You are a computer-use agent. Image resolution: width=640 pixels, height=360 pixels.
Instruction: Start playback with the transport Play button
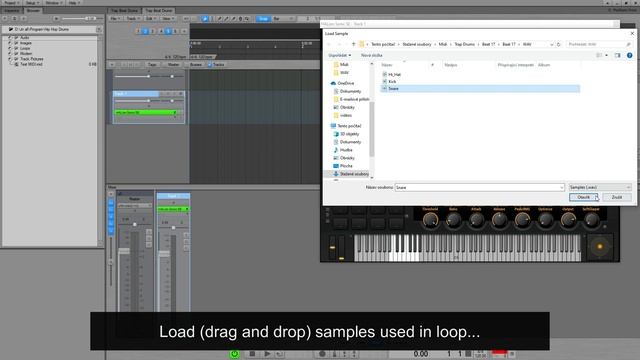pos(267,354)
